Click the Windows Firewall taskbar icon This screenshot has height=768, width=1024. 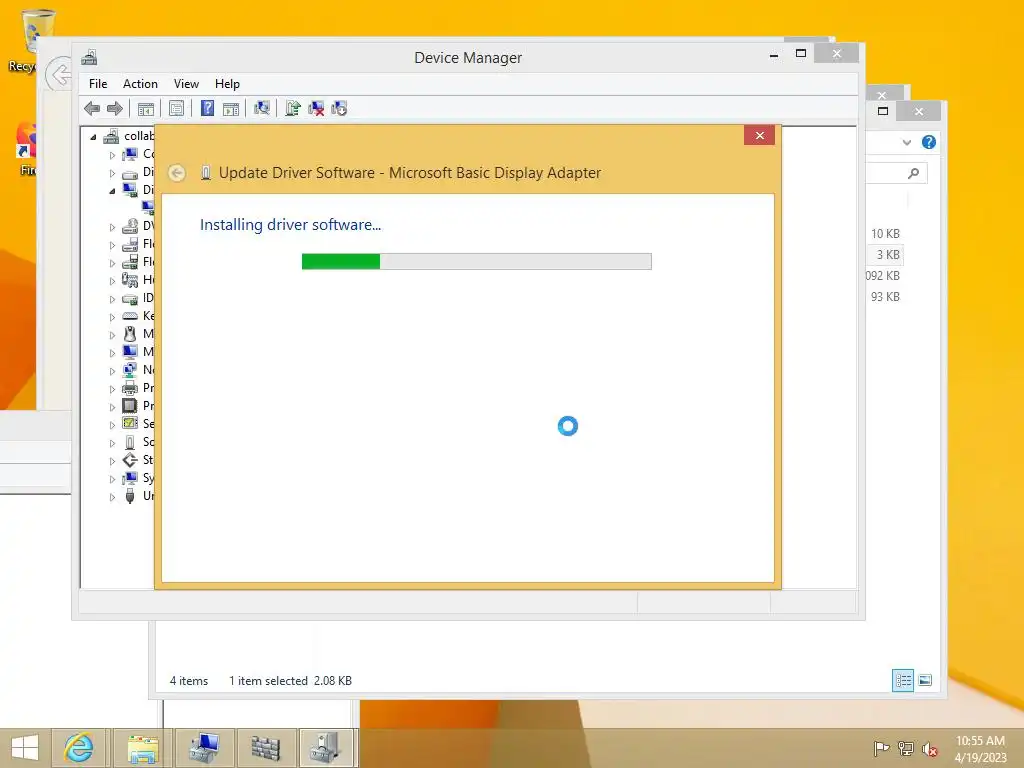pyautogui.click(x=266, y=748)
